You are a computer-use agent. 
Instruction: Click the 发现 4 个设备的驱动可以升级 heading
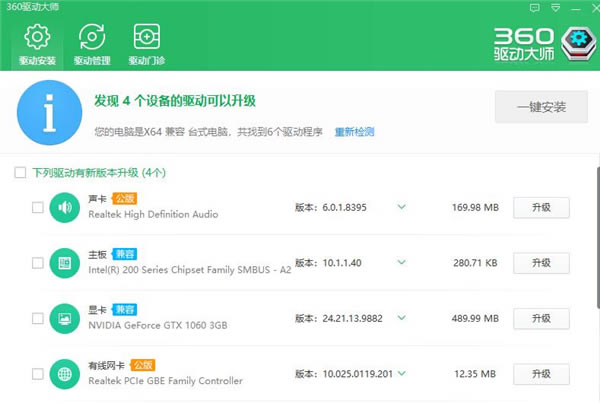(175, 101)
